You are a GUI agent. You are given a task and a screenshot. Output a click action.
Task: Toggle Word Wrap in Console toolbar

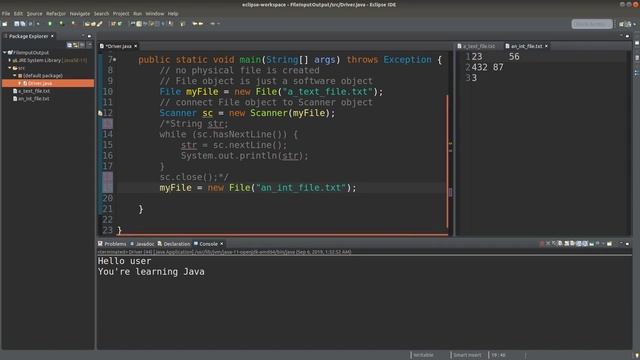click(572, 244)
